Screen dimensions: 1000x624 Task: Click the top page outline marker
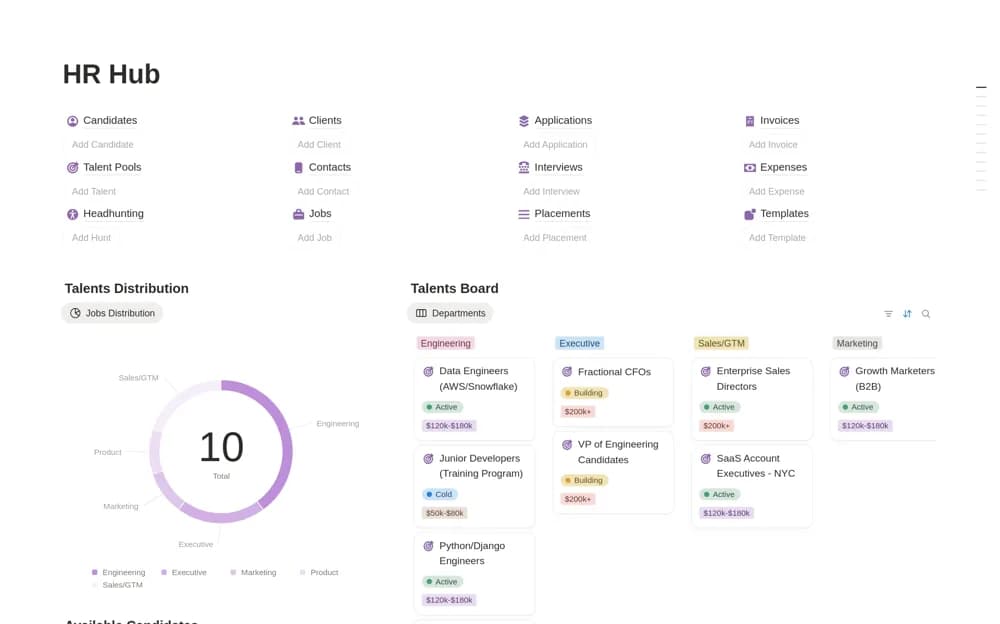tap(981, 87)
